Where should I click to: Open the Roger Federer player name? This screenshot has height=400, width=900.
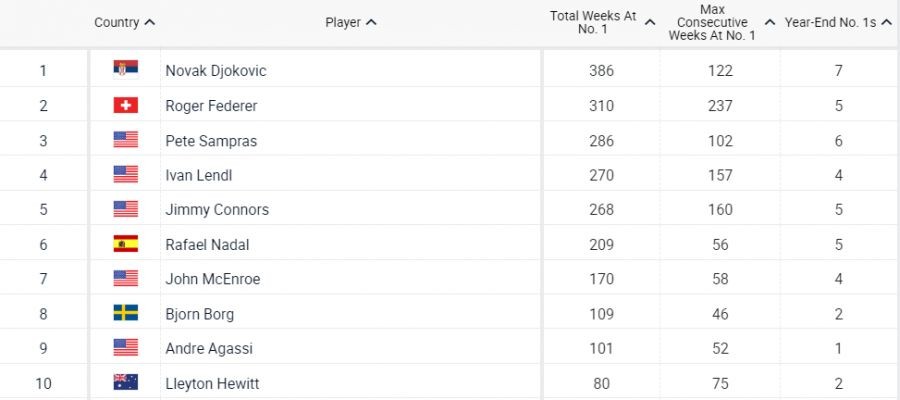click(211, 106)
